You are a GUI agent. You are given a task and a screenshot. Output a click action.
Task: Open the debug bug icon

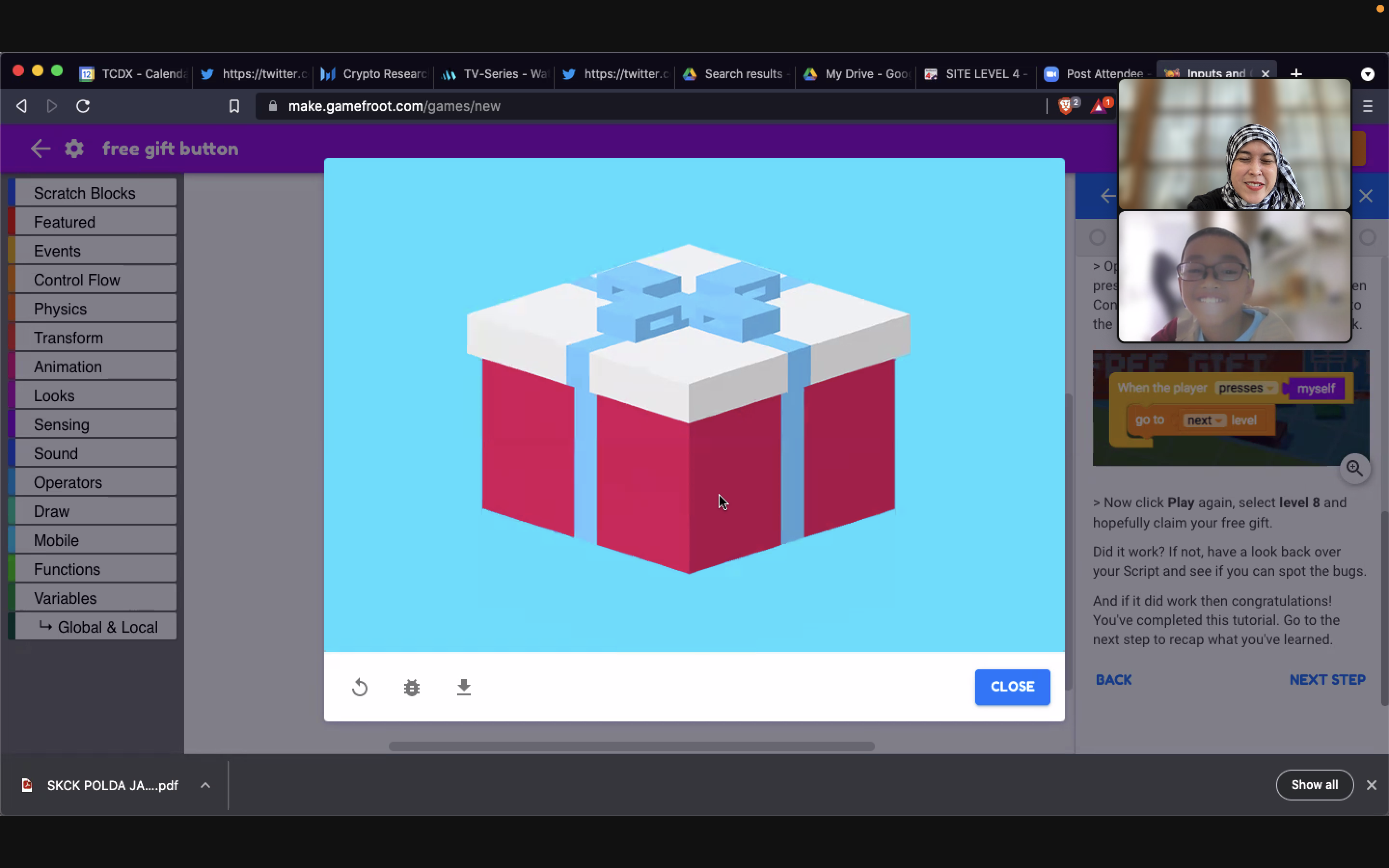click(411, 687)
